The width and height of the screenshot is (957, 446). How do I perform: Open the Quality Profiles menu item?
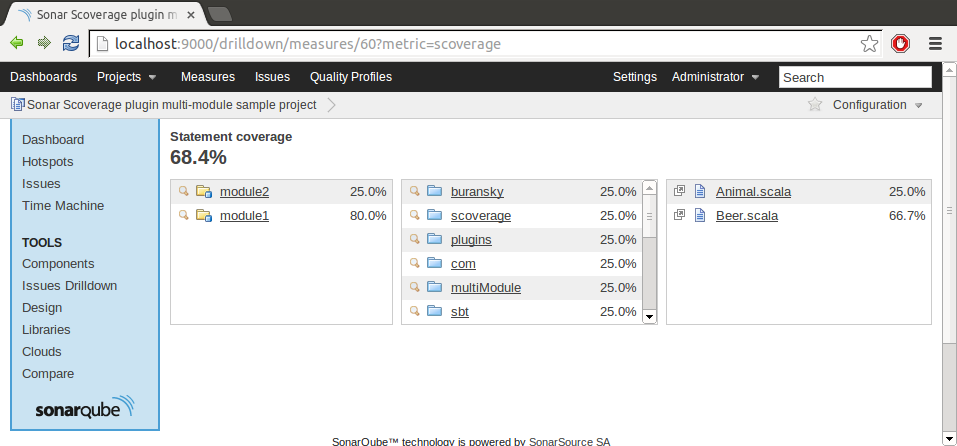click(351, 77)
